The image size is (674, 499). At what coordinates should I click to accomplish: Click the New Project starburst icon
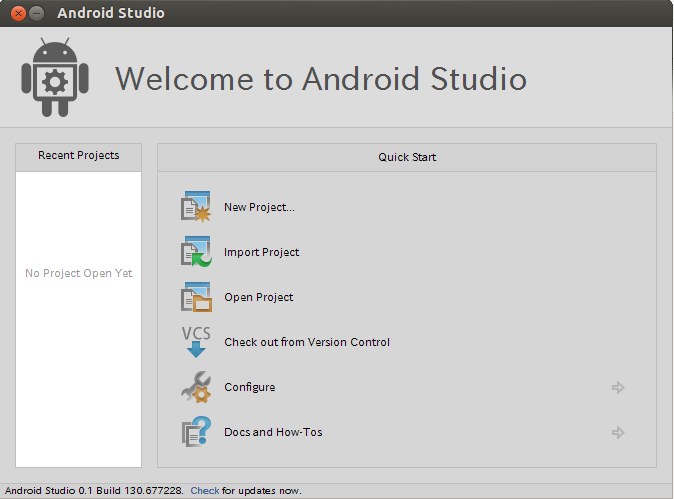coord(196,207)
